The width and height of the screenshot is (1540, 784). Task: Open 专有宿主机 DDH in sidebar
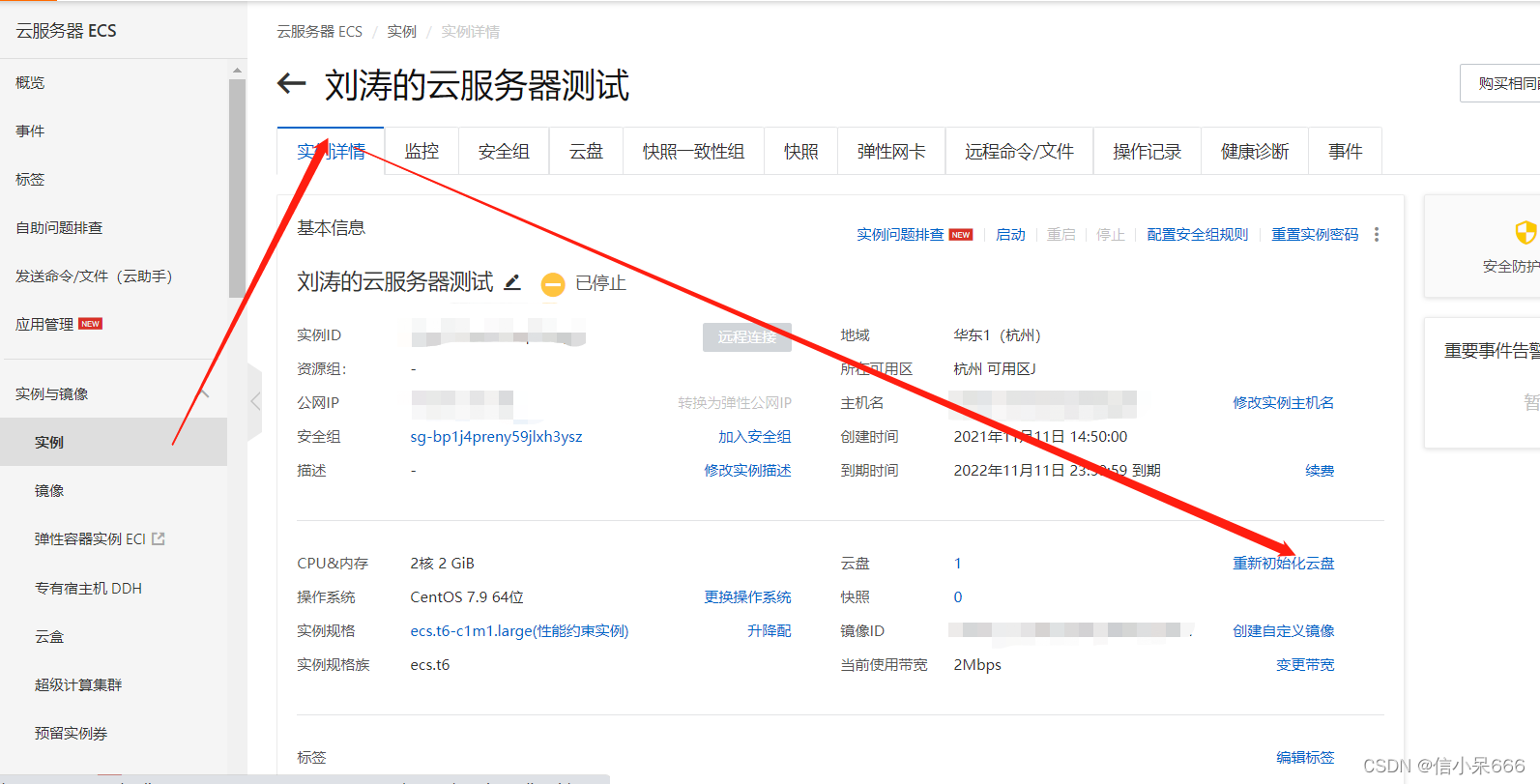pyautogui.click(x=88, y=589)
